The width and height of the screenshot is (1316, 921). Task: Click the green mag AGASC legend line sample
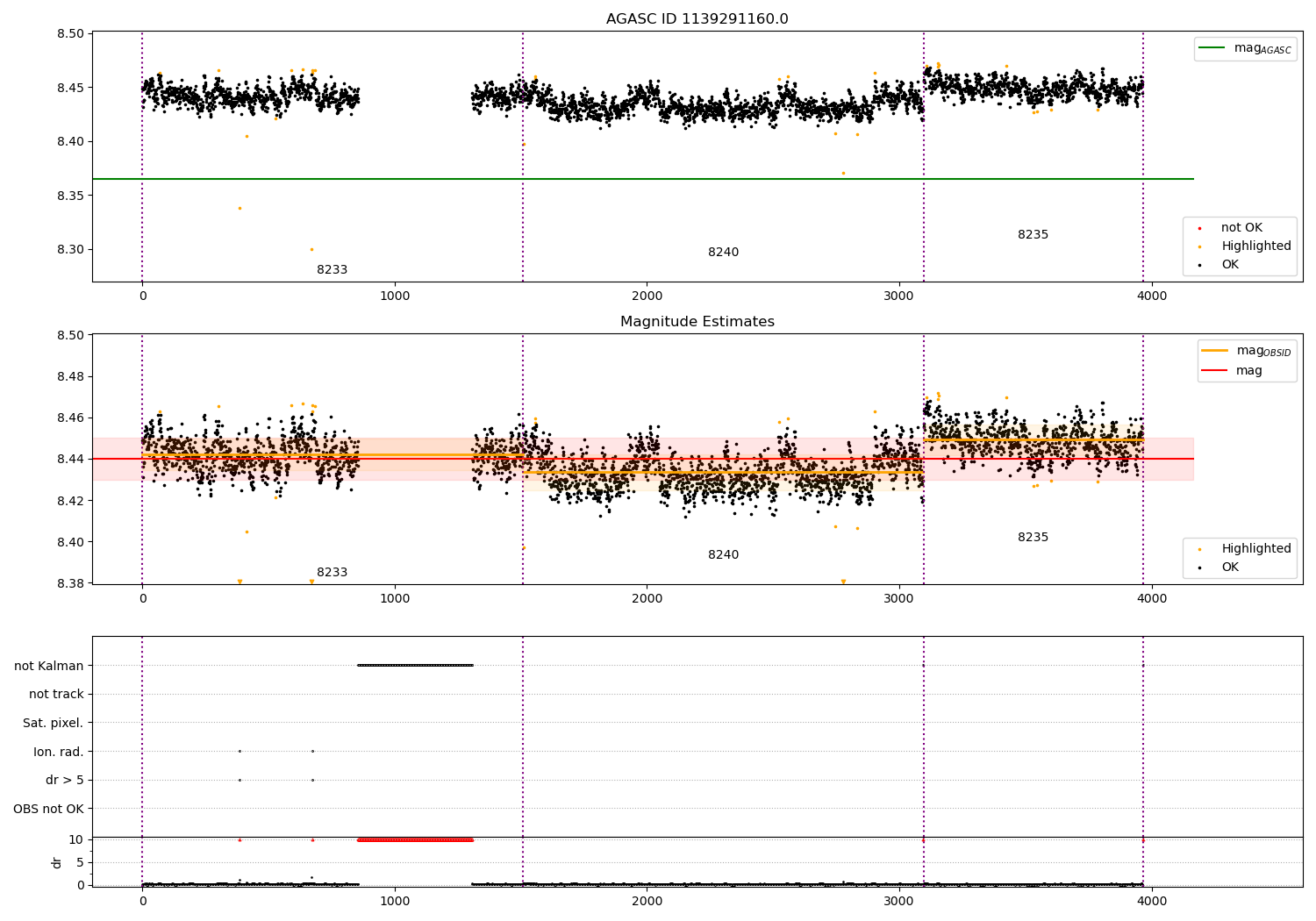(1212, 48)
